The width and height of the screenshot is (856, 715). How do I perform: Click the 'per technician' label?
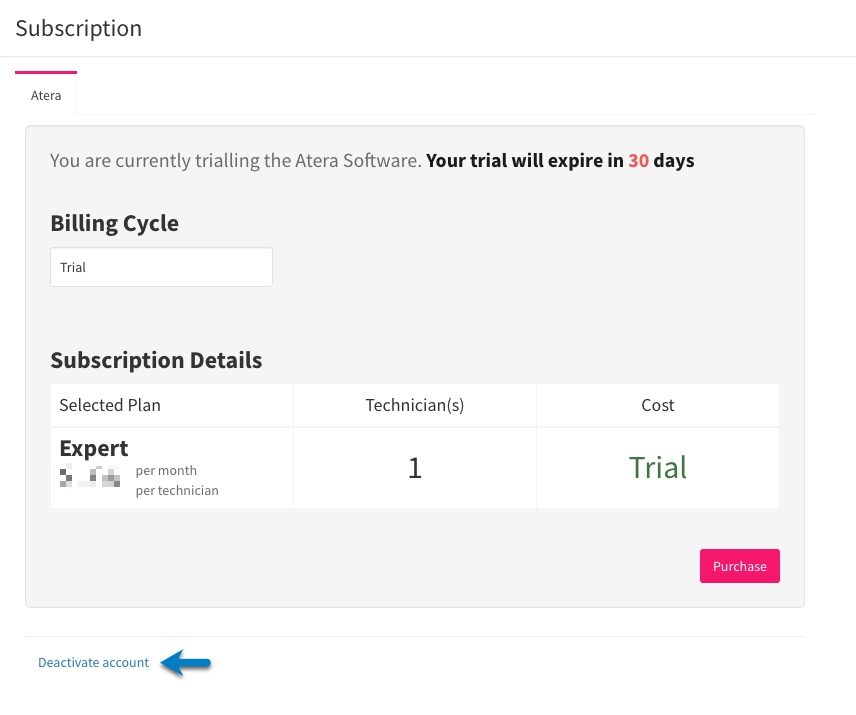click(177, 490)
